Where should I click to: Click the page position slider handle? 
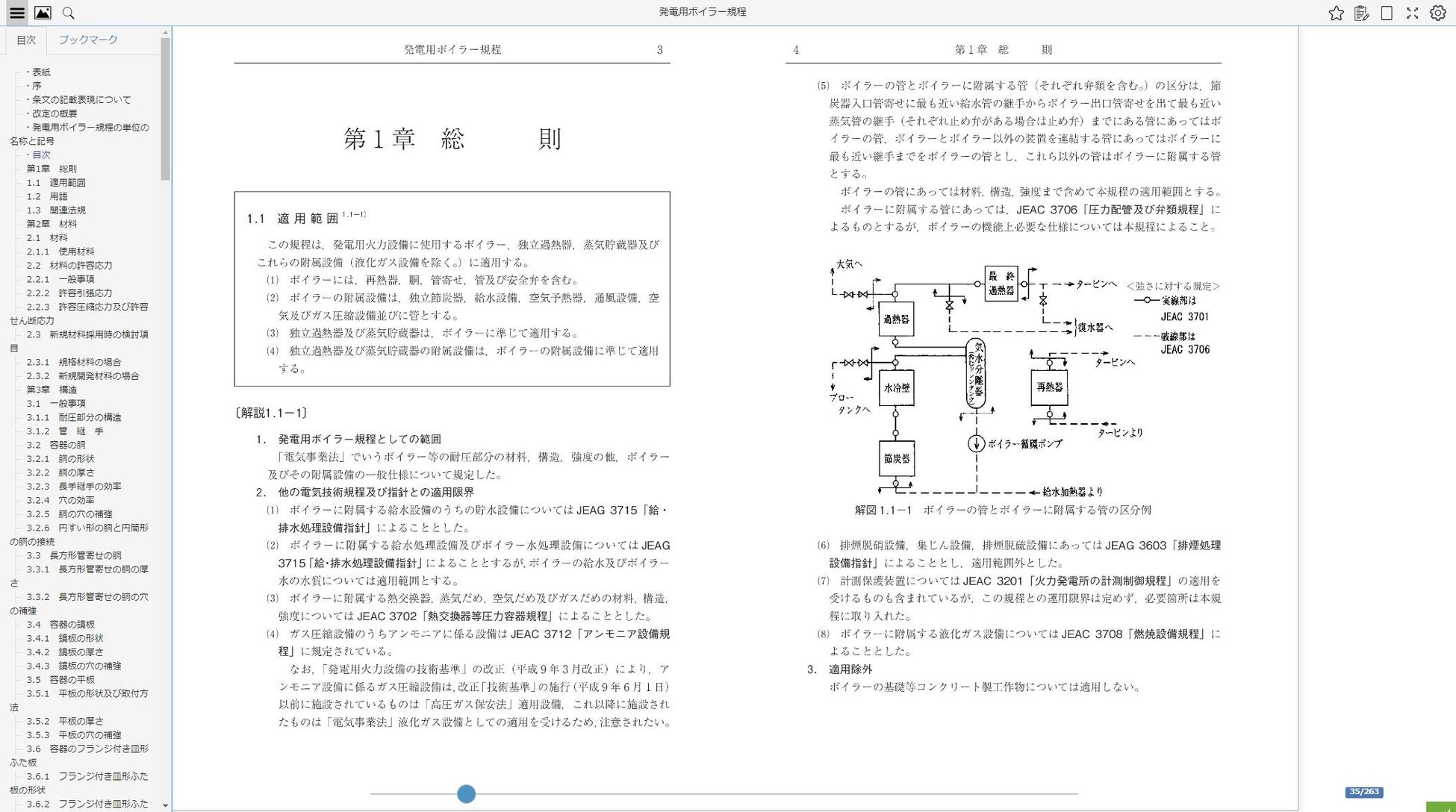click(466, 794)
